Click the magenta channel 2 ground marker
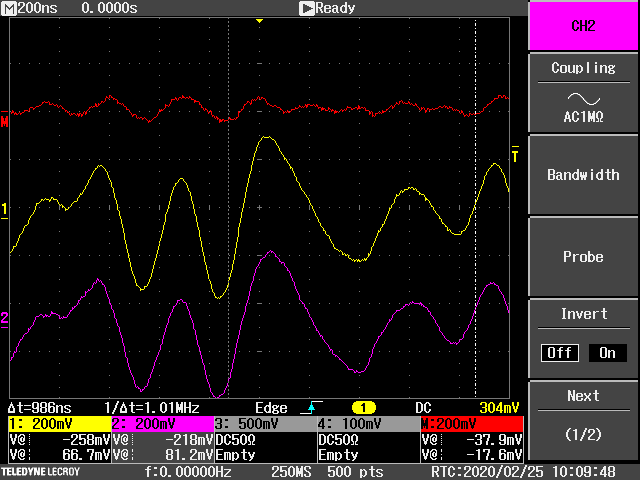This screenshot has width=640, height=480. [5, 319]
